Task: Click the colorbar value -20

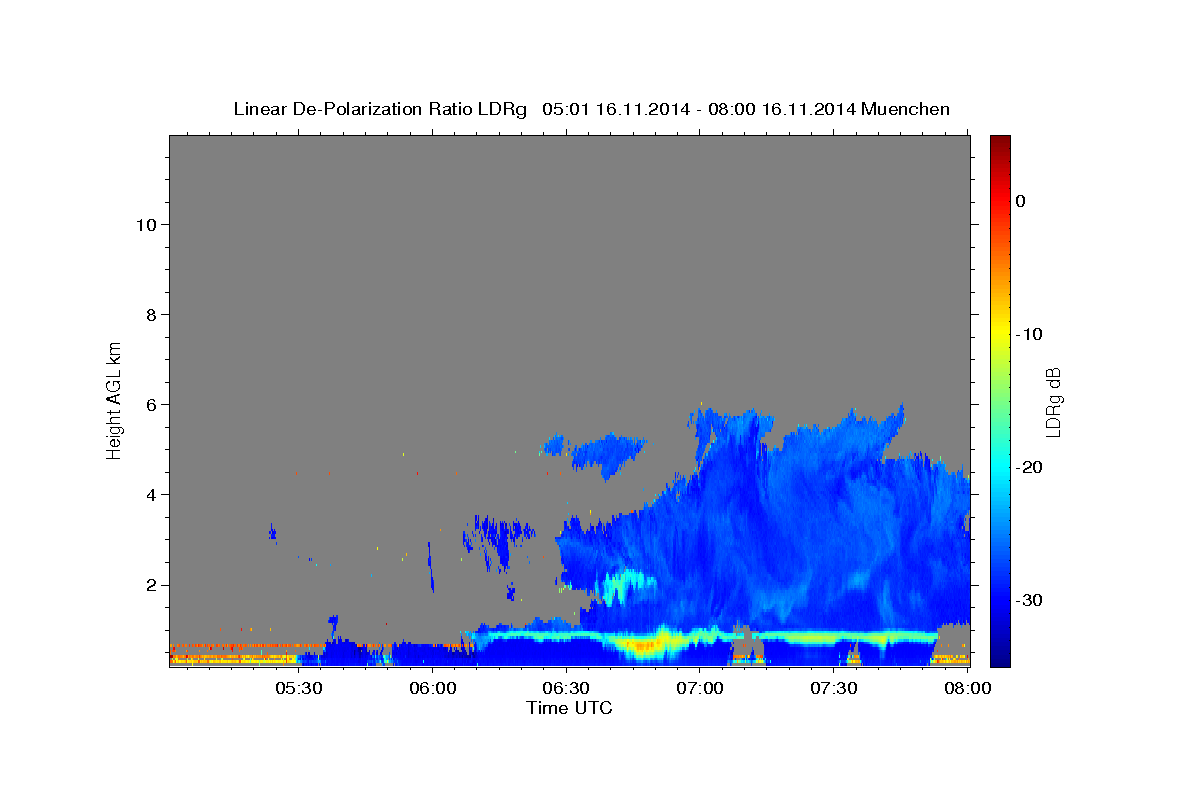Action: tap(1030, 467)
